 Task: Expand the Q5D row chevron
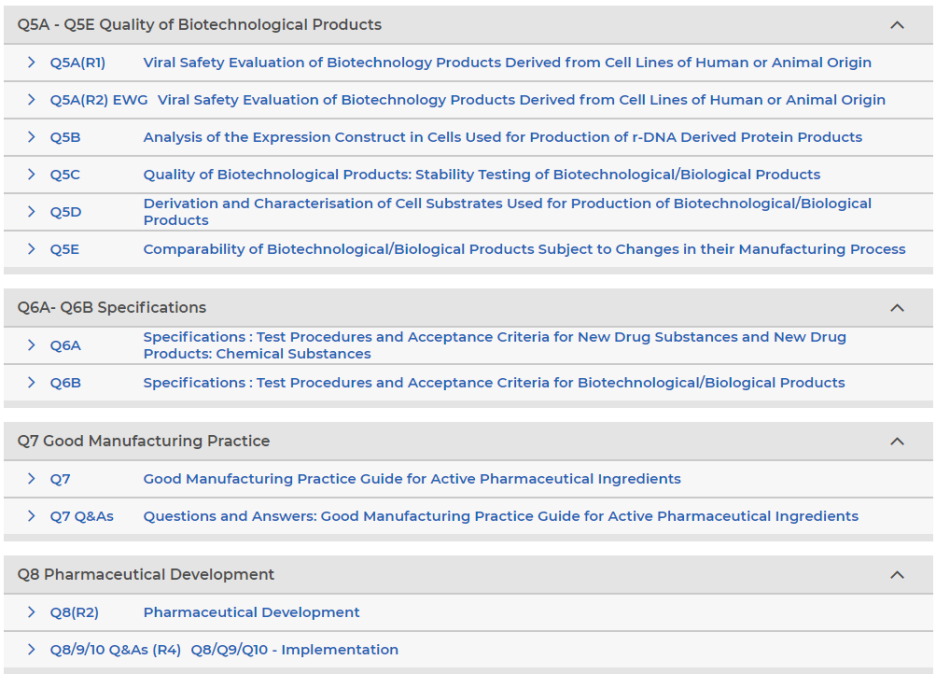point(32,211)
